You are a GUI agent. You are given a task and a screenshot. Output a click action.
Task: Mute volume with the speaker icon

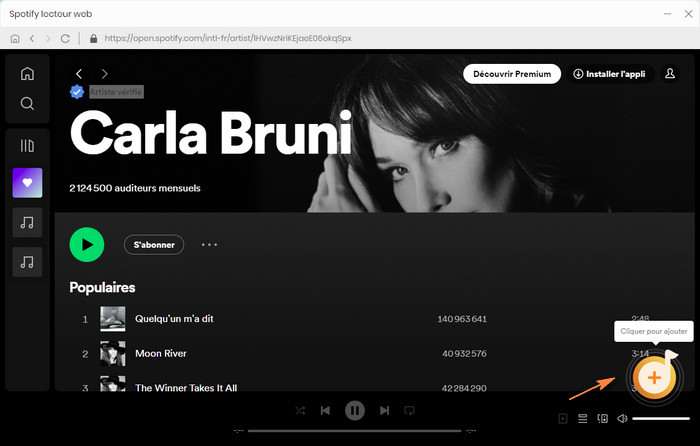pyautogui.click(x=622, y=418)
